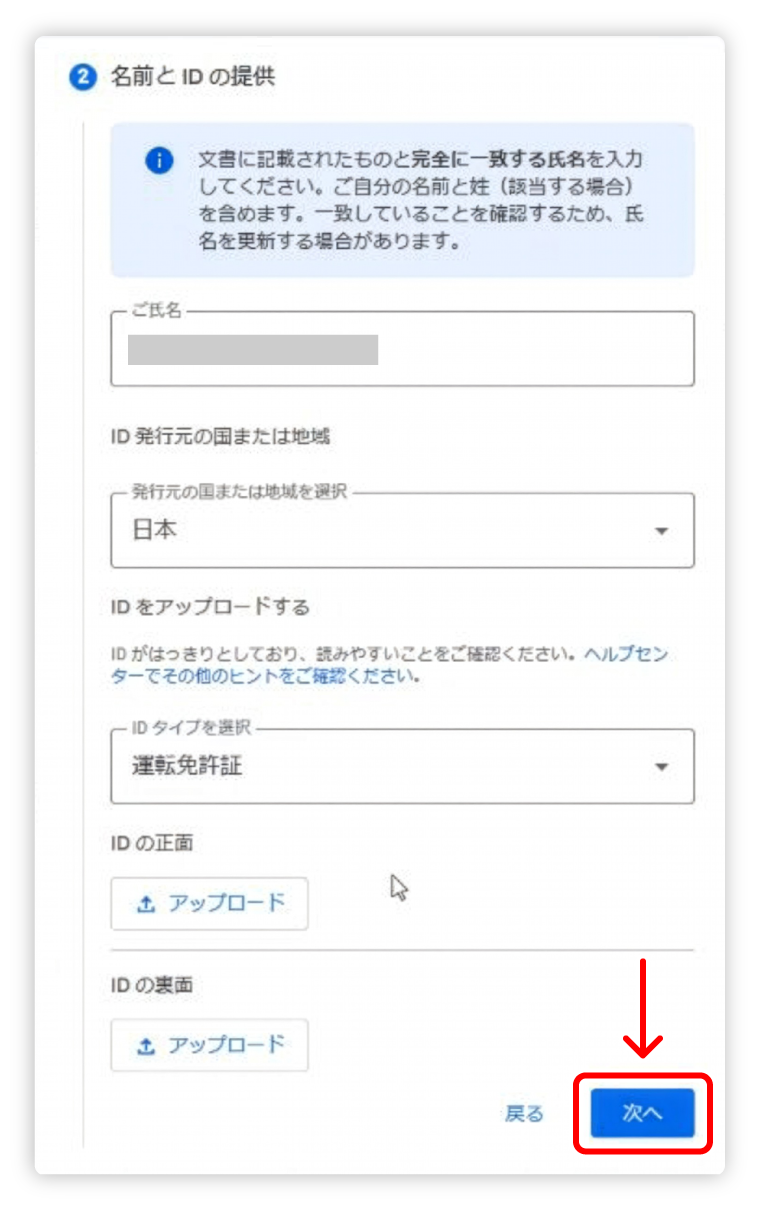
Task: Proceed with the blue 次へ button
Action: pos(642,1113)
